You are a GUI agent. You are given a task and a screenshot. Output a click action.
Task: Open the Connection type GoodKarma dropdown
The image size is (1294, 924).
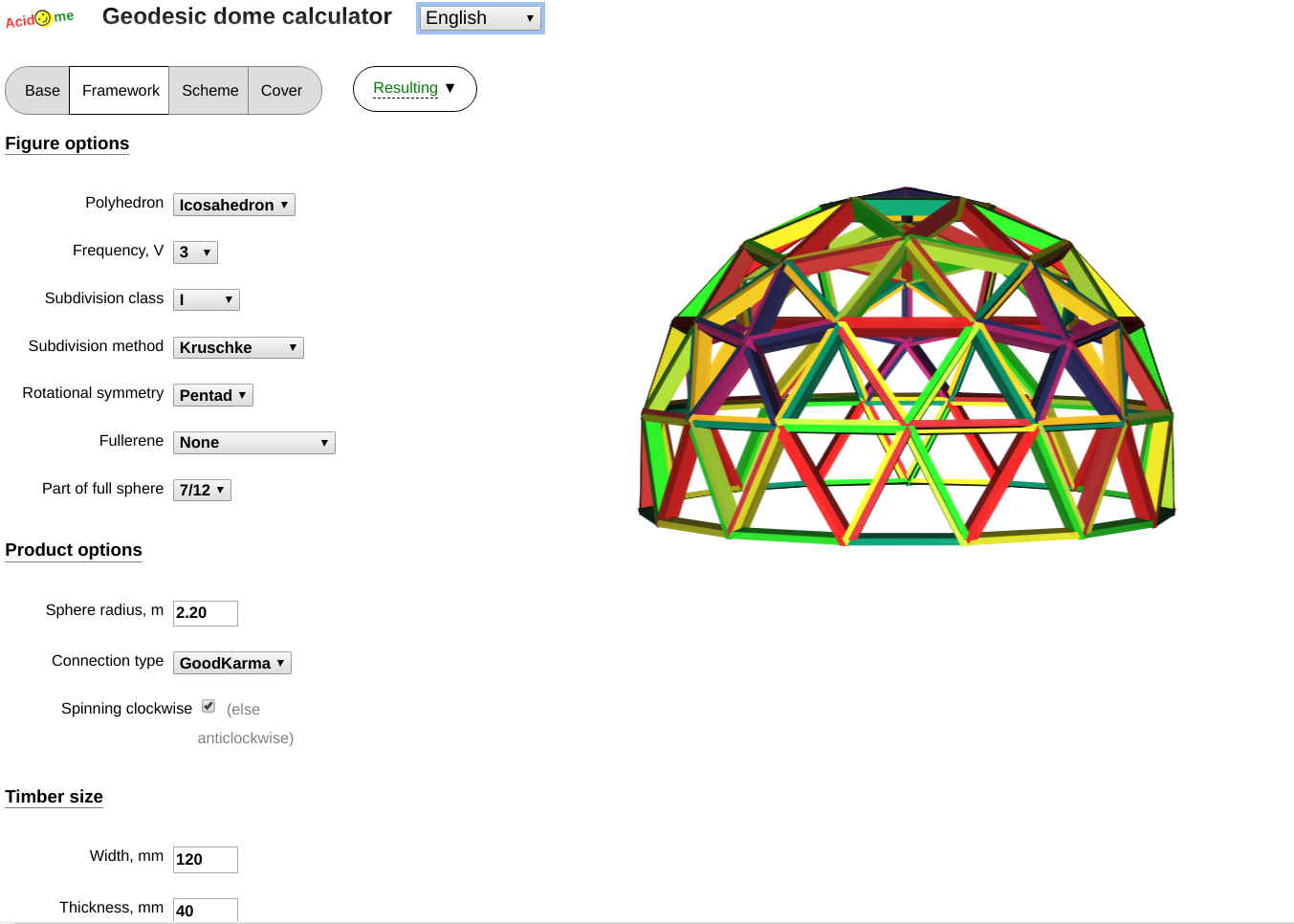click(231, 664)
